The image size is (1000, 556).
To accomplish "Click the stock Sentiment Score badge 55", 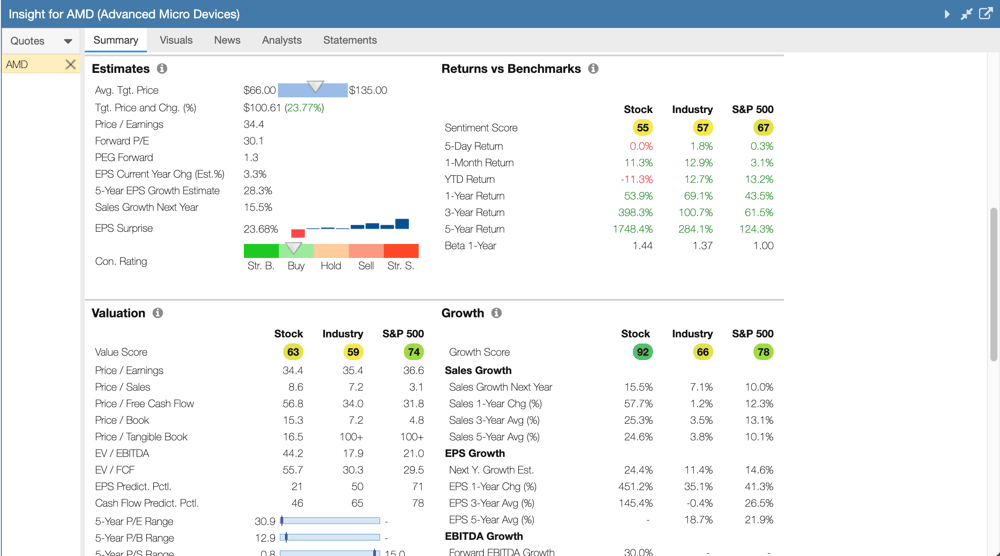I will 643,128.
